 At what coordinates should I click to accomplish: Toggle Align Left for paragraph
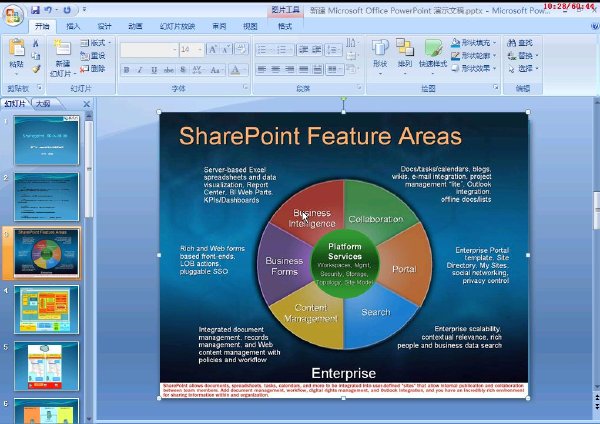tap(262, 69)
